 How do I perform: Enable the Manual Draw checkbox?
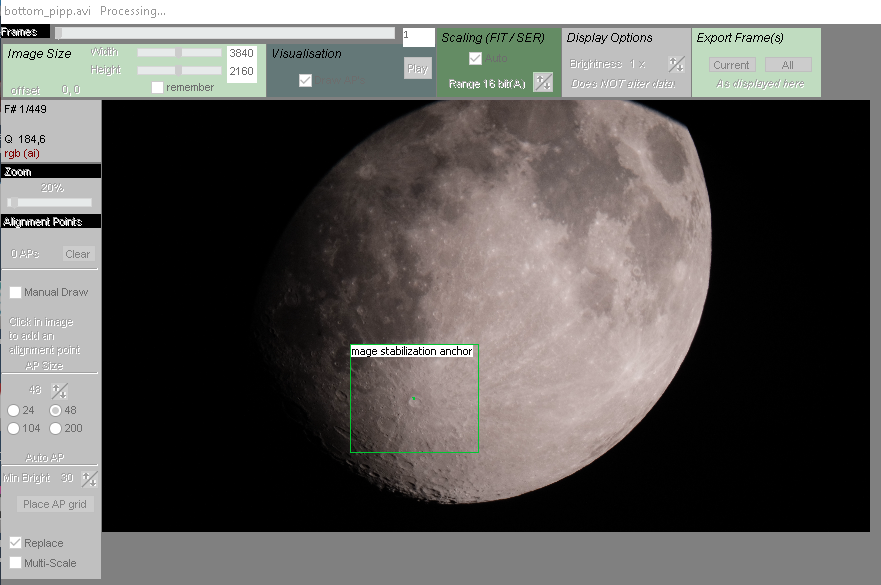[16, 293]
